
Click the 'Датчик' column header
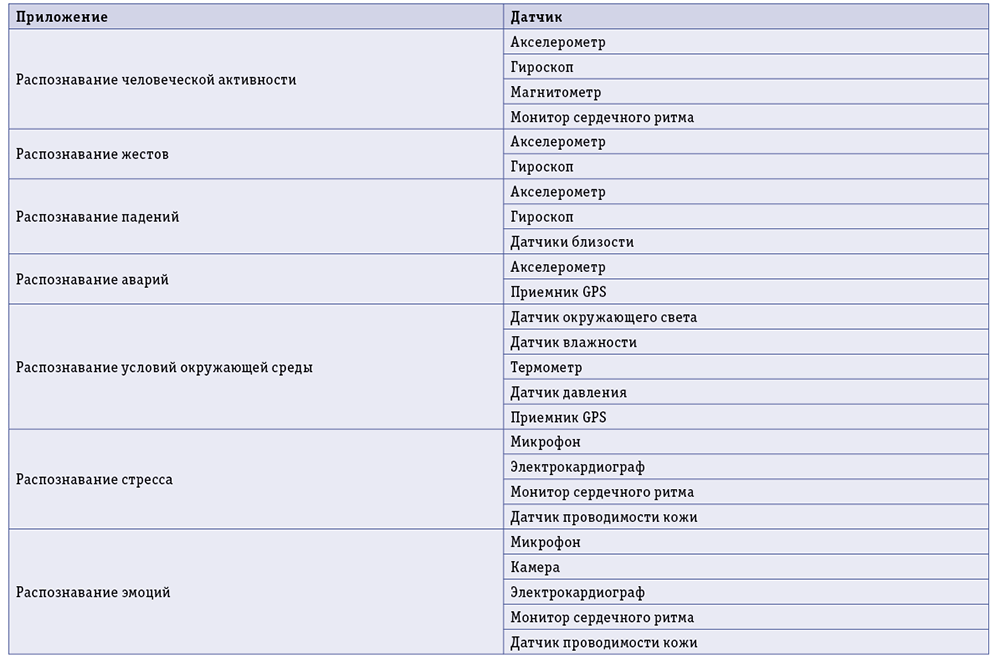[746, 17]
